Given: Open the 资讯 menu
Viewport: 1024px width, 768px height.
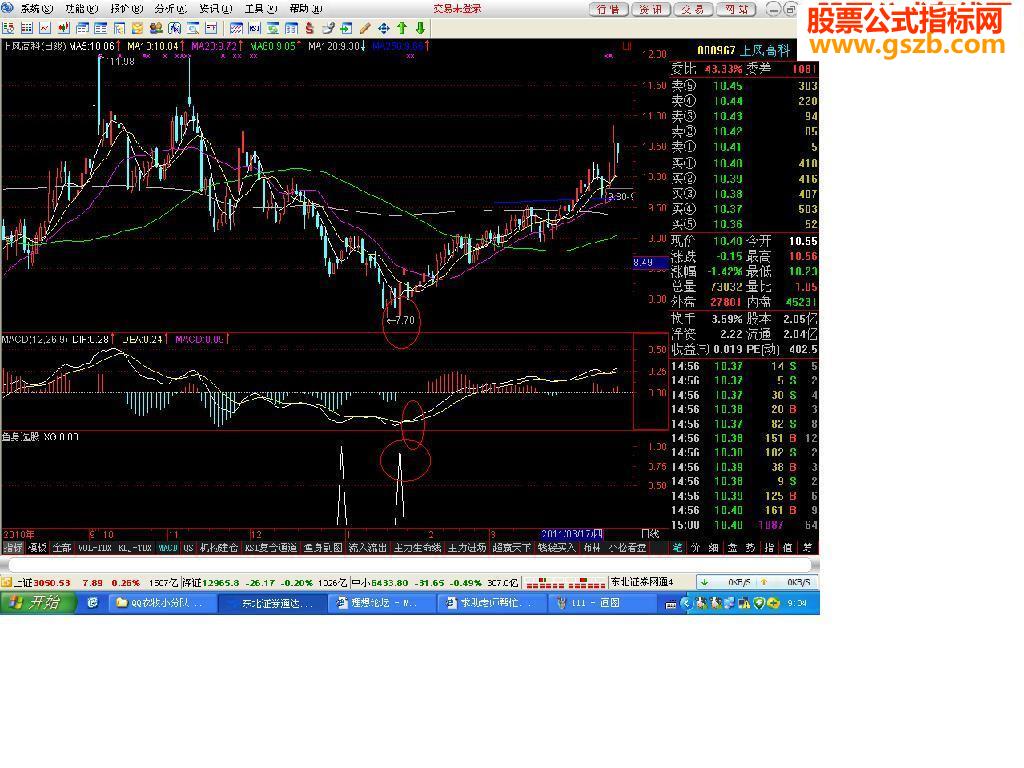Looking at the screenshot, I should pos(216,8).
